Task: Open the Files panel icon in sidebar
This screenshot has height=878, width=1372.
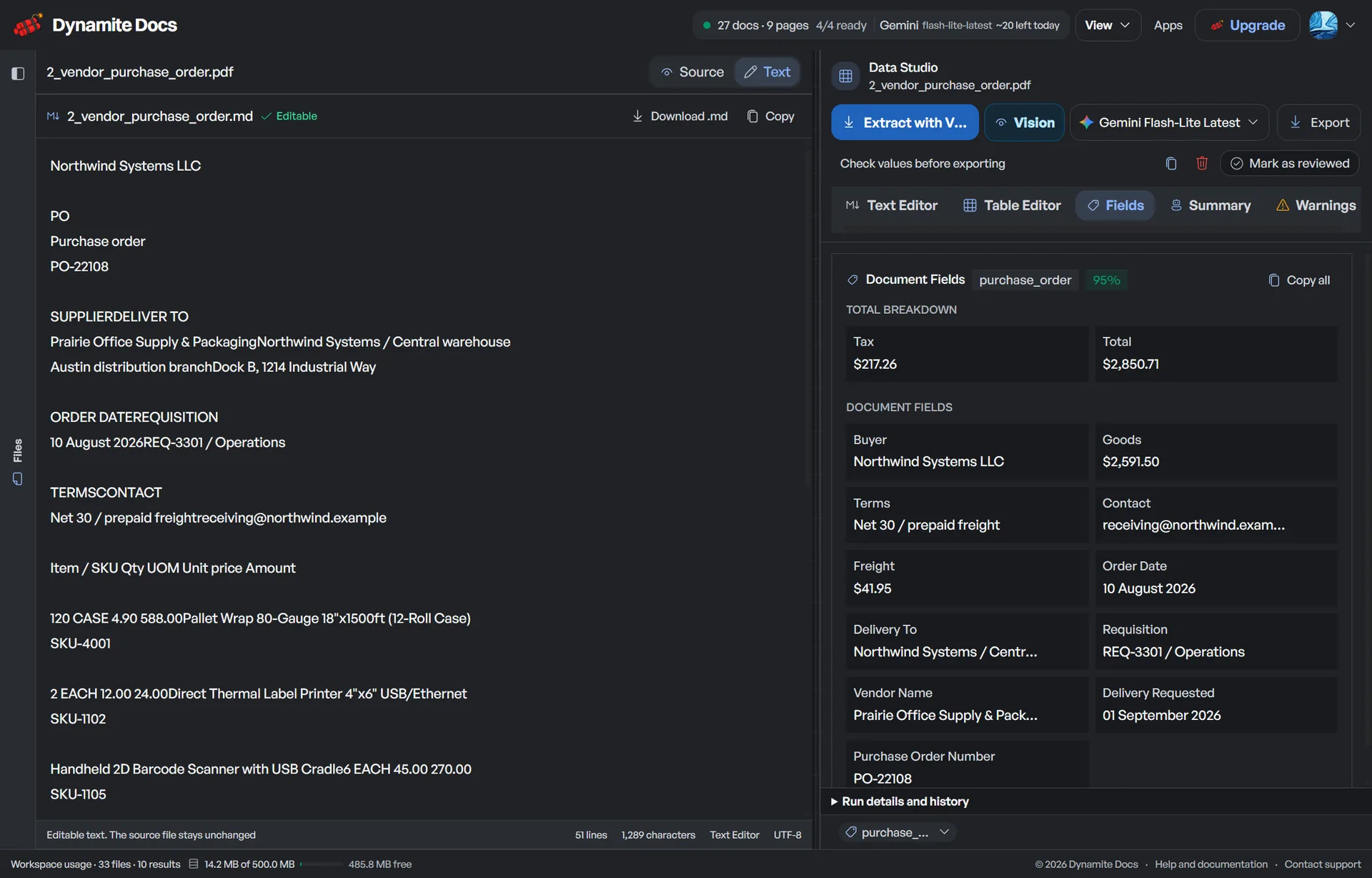Action: point(18,479)
